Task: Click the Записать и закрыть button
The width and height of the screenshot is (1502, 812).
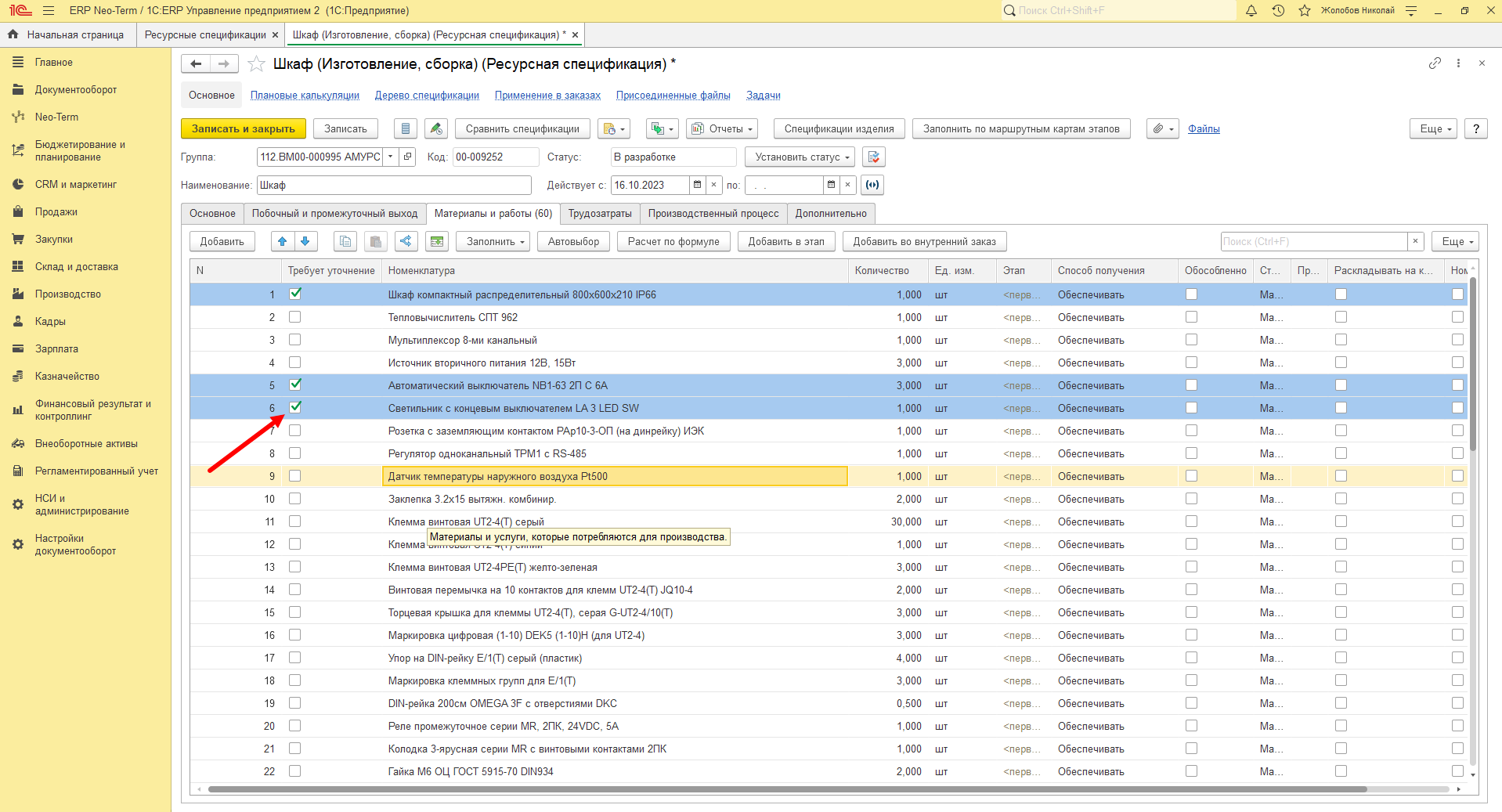Action: point(243,128)
